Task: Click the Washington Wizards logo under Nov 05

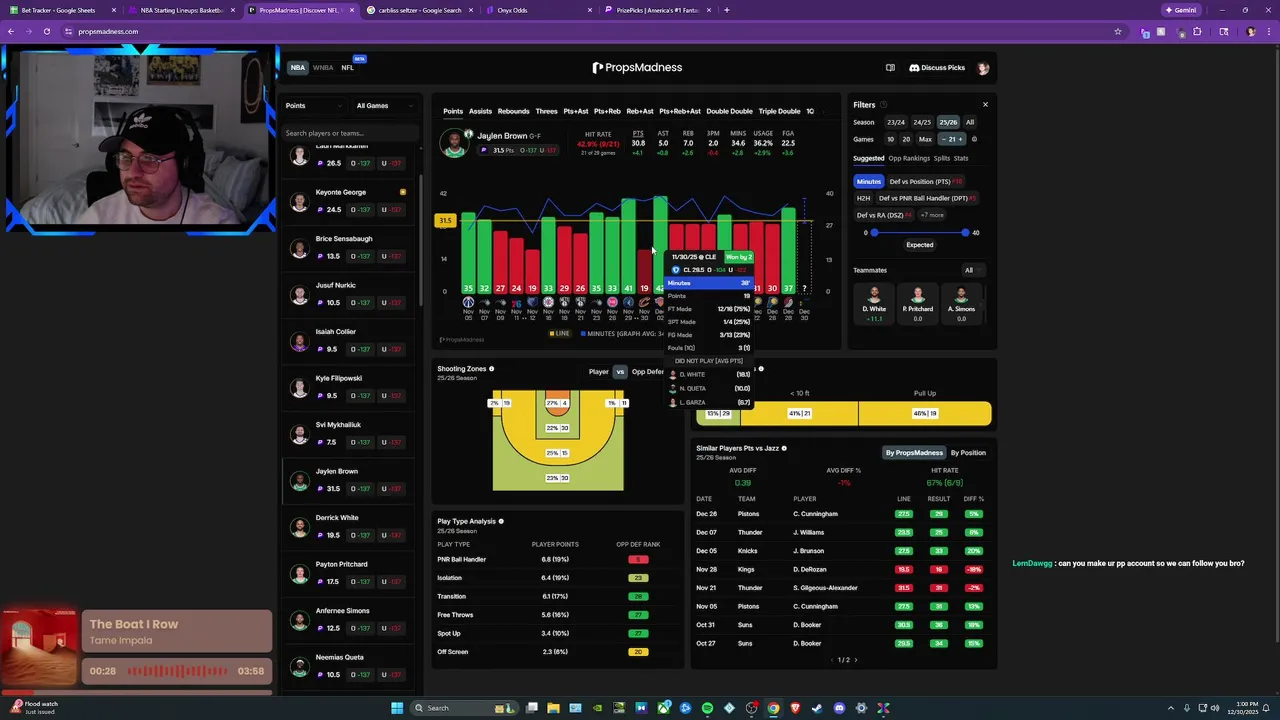Action: coord(468,302)
